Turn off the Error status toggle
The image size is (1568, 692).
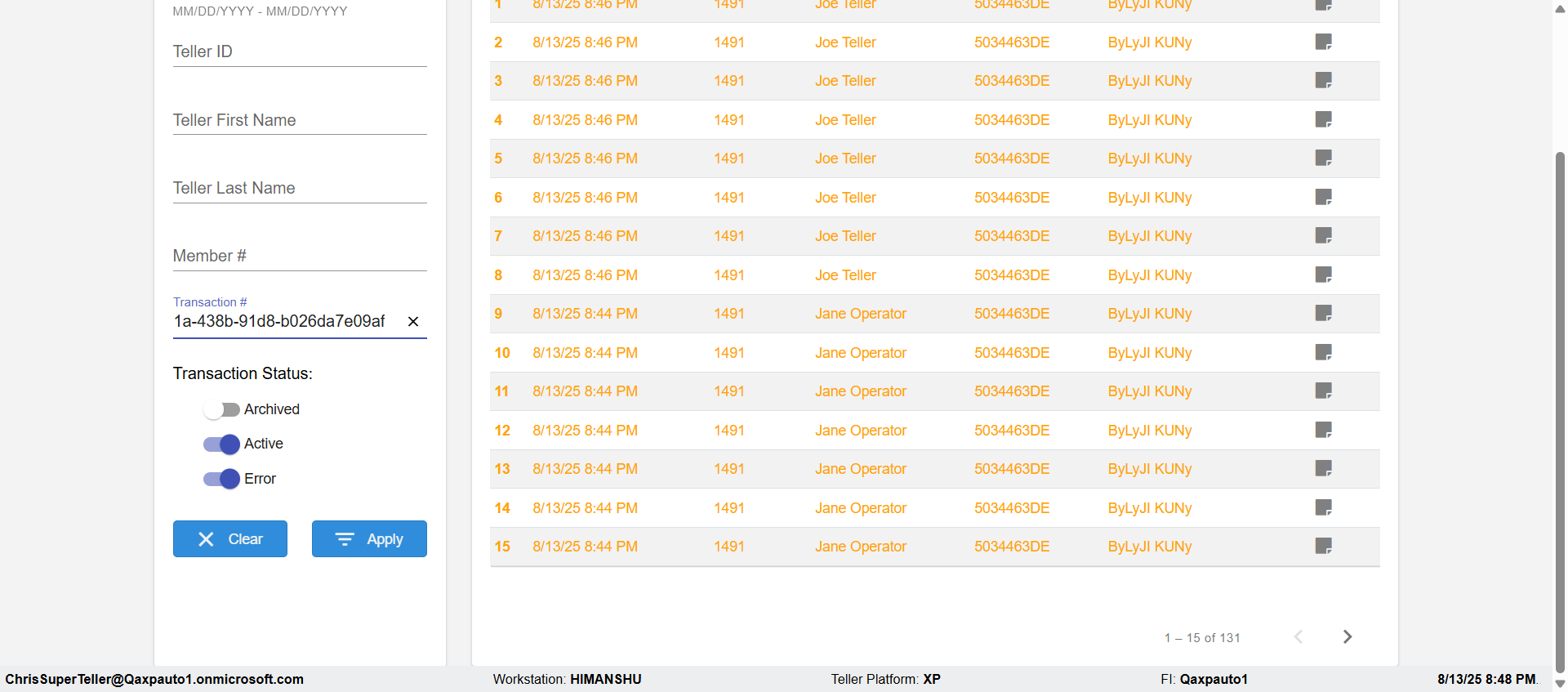(220, 479)
